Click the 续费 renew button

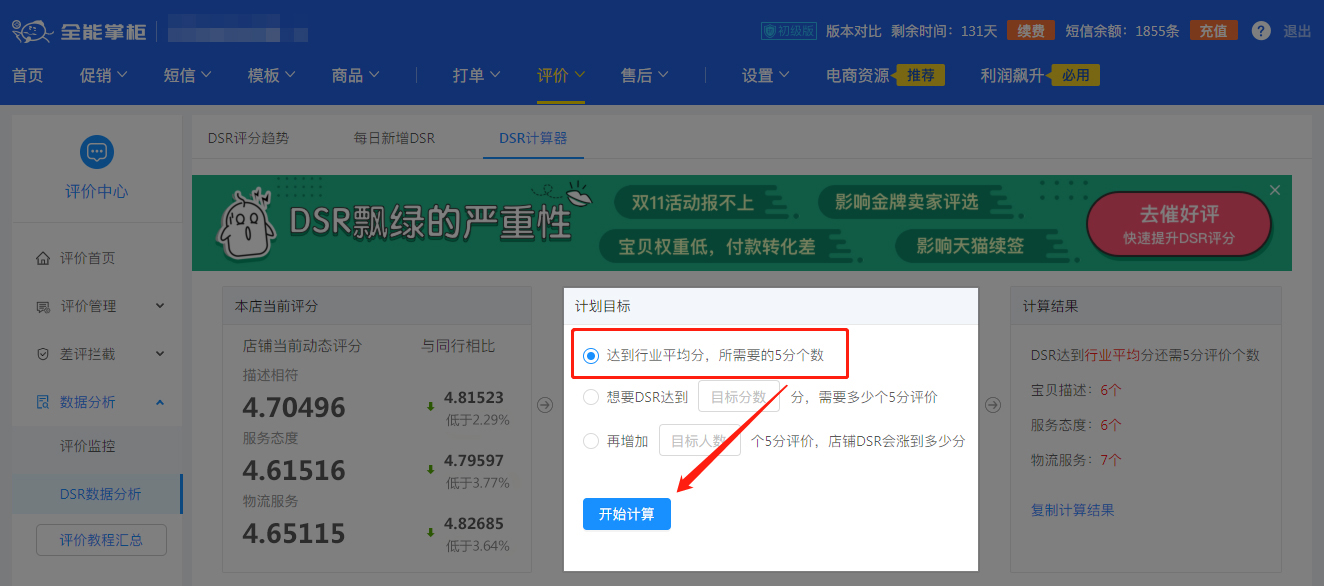tap(1031, 31)
